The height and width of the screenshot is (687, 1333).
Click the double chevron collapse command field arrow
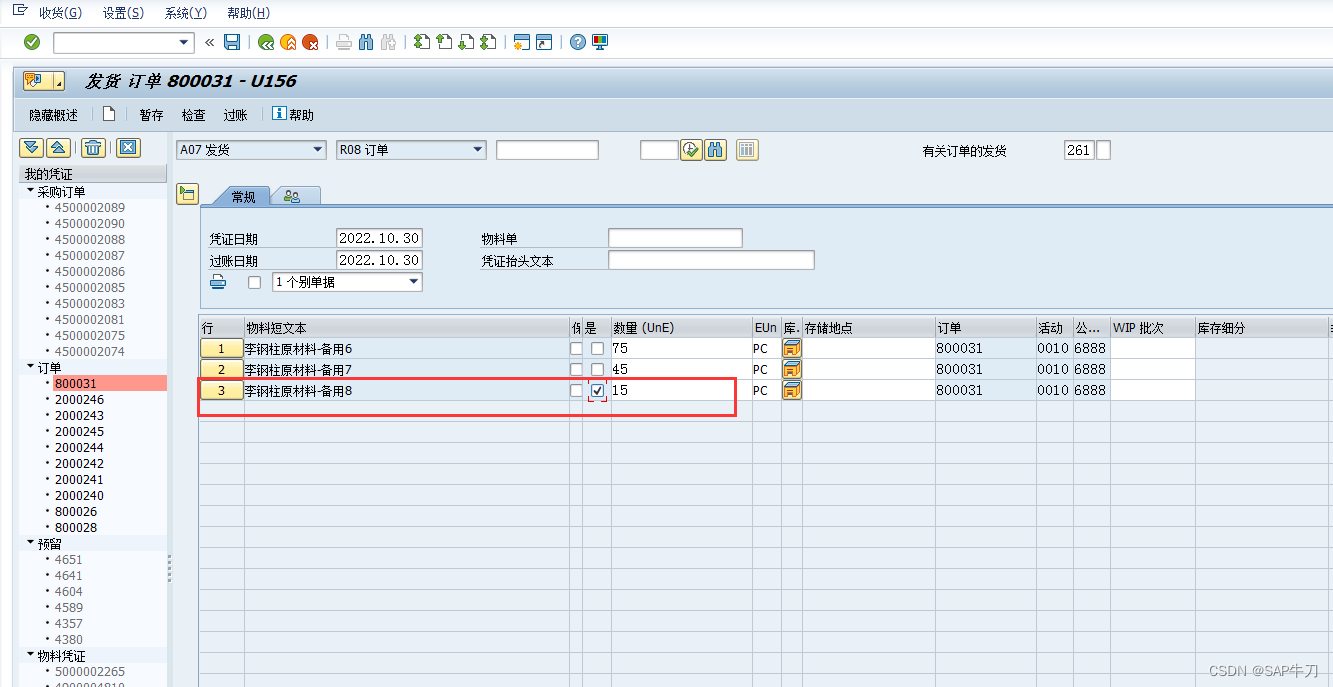click(209, 42)
